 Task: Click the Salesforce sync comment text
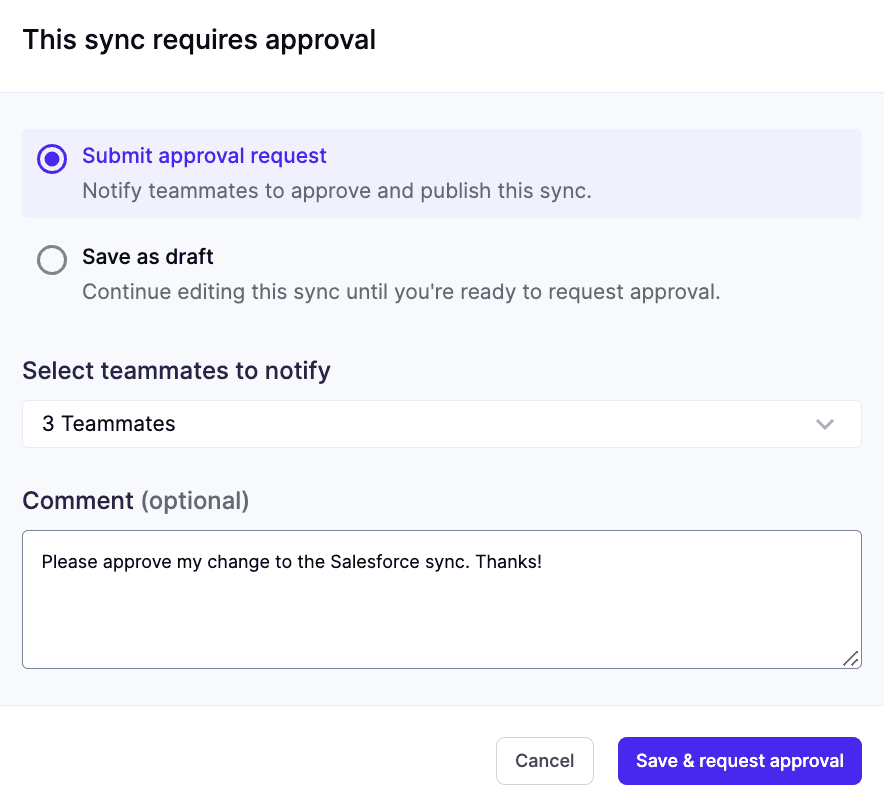click(290, 561)
